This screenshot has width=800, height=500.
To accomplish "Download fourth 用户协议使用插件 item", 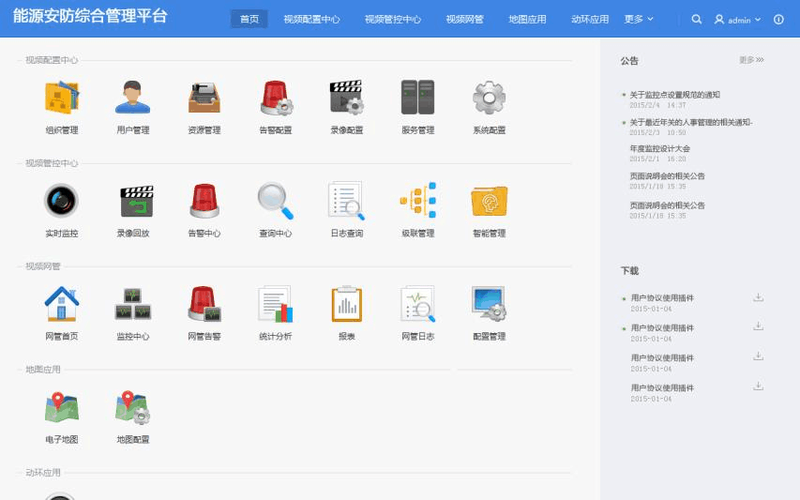I will point(759,386).
